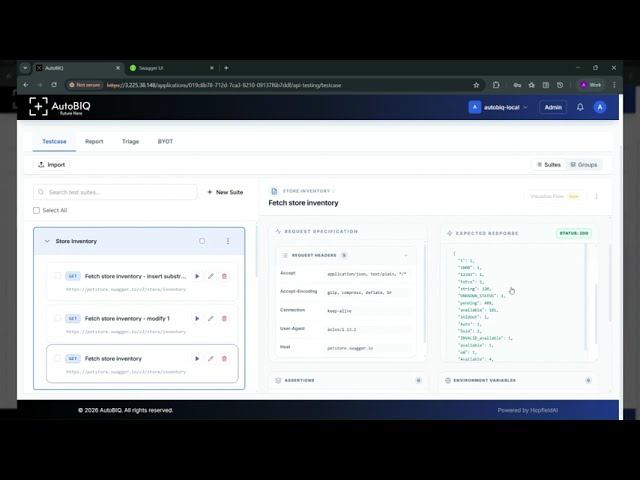Open Store Inventory suite options menu
The height and width of the screenshot is (480, 640).
click(x=228, y=241)
